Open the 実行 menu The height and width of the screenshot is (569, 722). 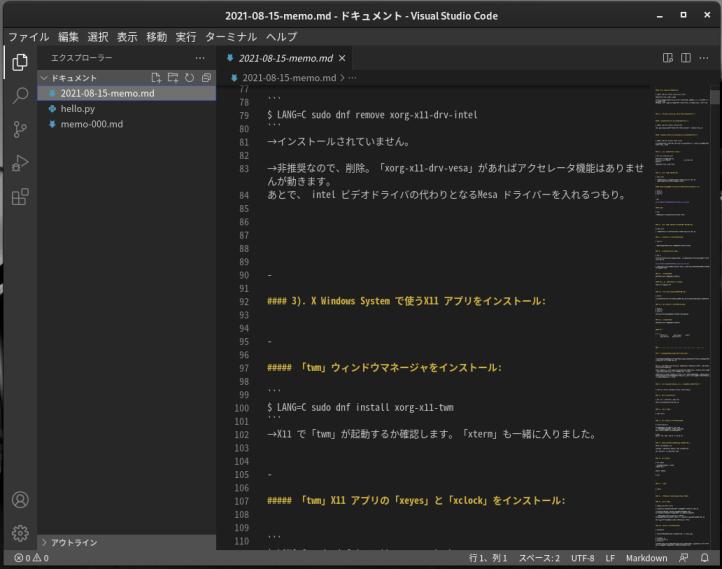186,37
